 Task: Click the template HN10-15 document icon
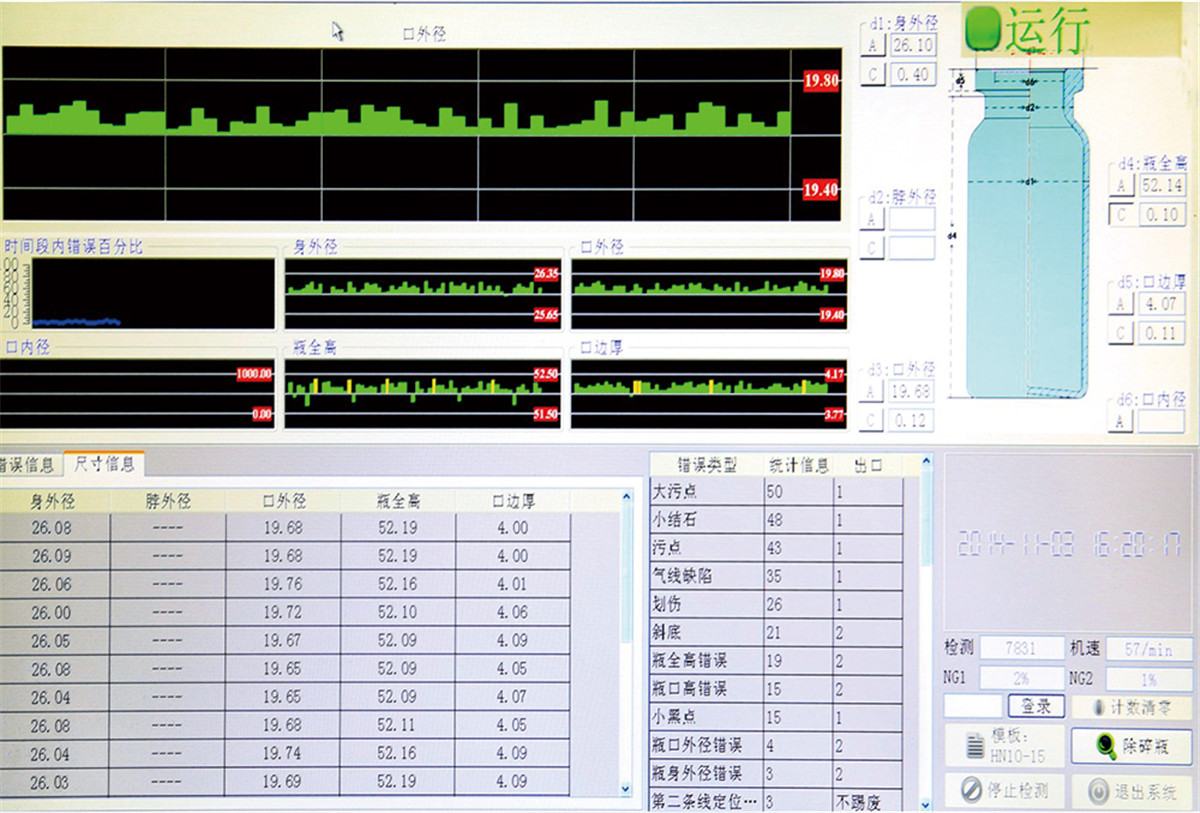tap(973, 746)
